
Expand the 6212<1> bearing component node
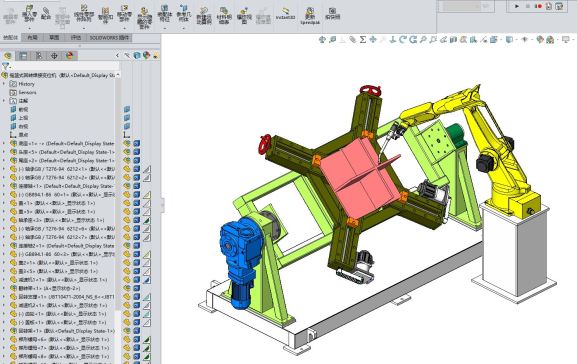(4, 169)
